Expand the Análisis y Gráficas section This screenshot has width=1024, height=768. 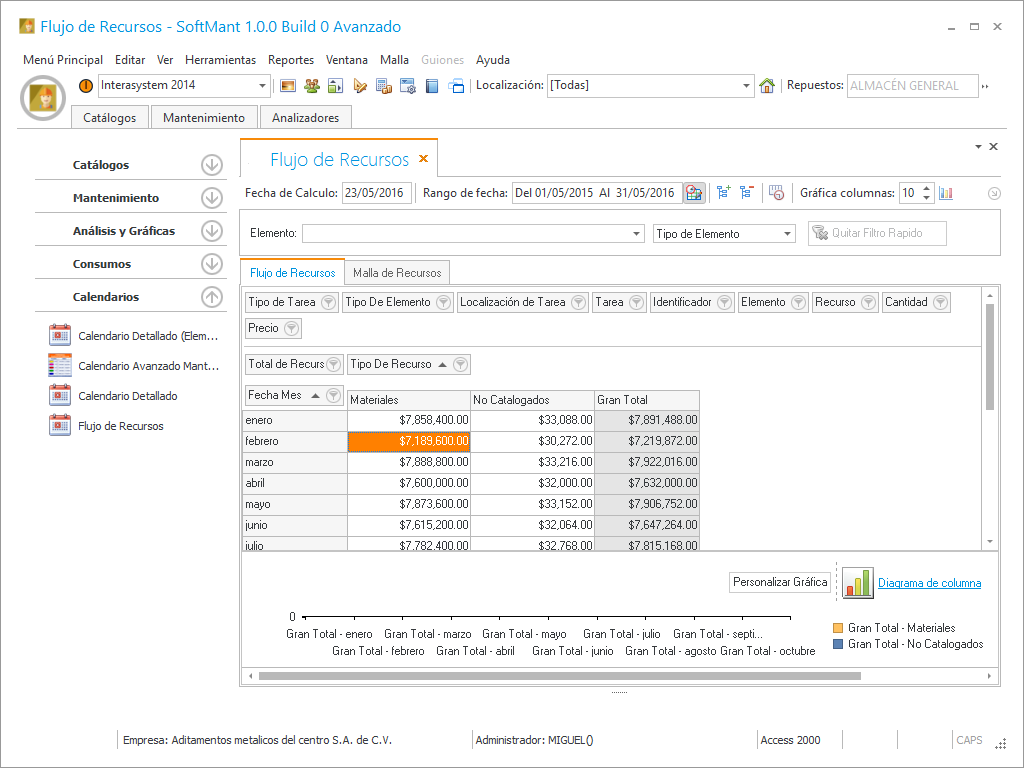211,231
